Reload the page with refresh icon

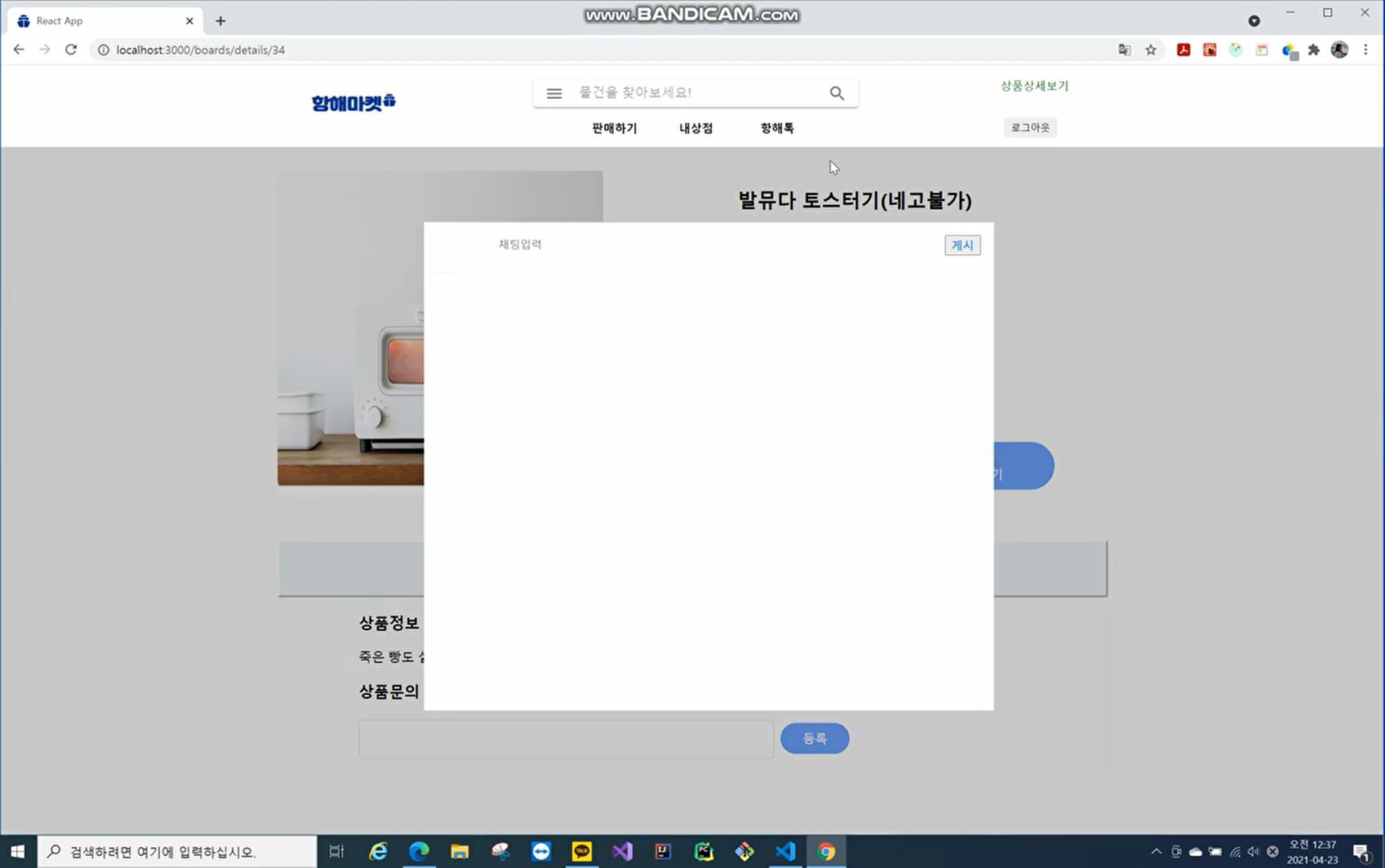click(x=71, y=50)
